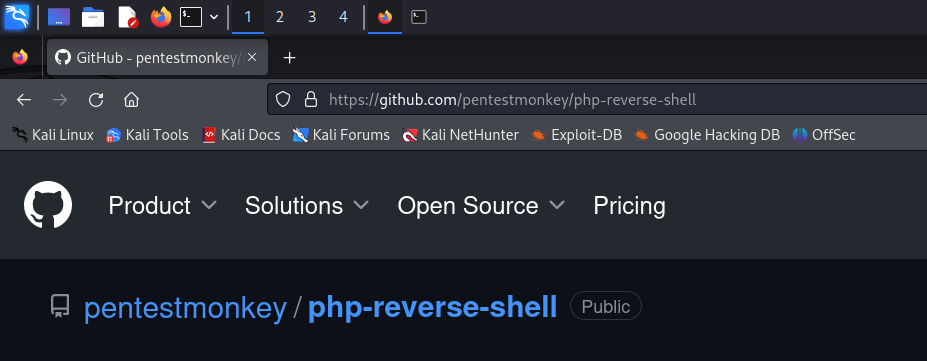Viewport: 927px width, 361px height.
Task: Go back one page
Action: pos(24,100)
